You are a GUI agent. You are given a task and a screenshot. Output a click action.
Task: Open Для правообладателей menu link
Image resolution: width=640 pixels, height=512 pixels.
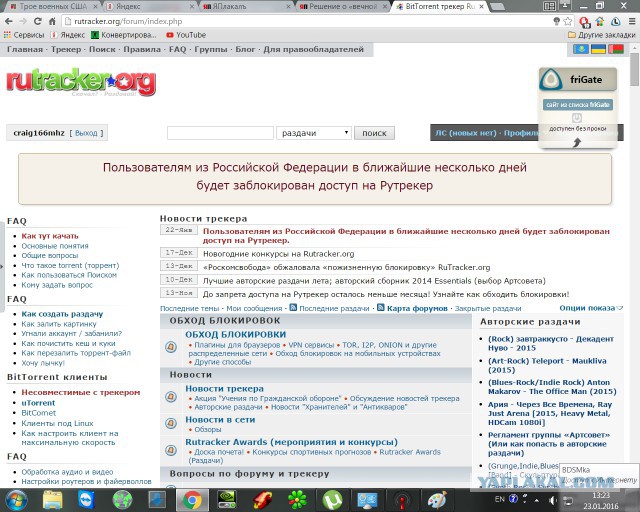(x=313, y=49)
